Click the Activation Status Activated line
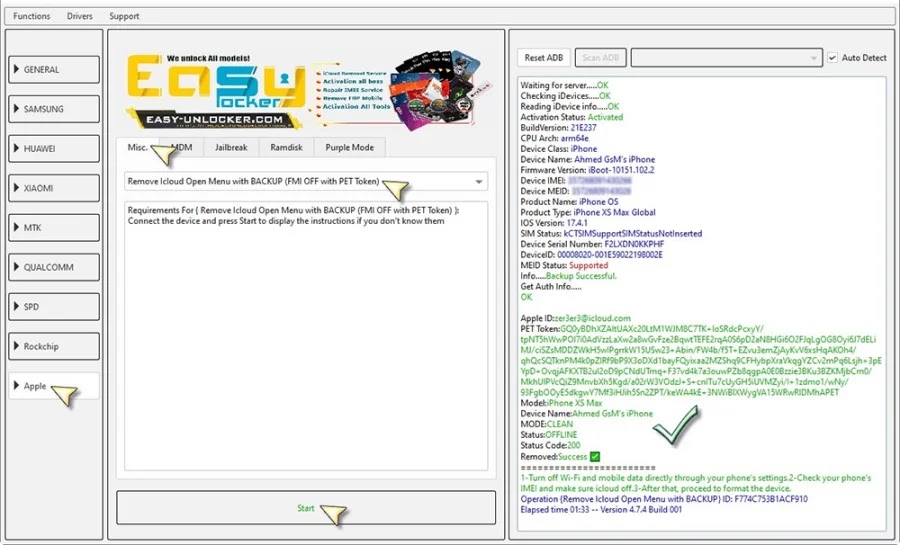 [x=572, y=117]
